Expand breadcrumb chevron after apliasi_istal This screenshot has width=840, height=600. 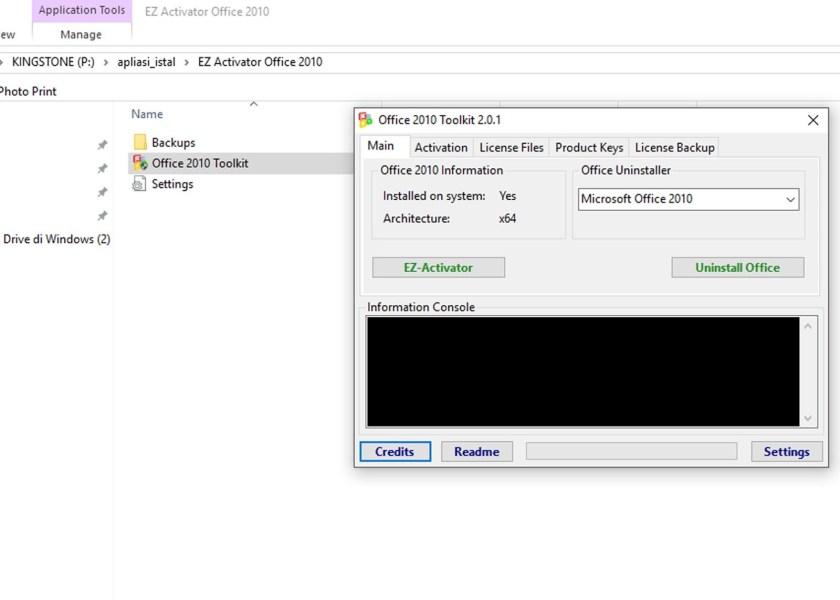(186, 62)
